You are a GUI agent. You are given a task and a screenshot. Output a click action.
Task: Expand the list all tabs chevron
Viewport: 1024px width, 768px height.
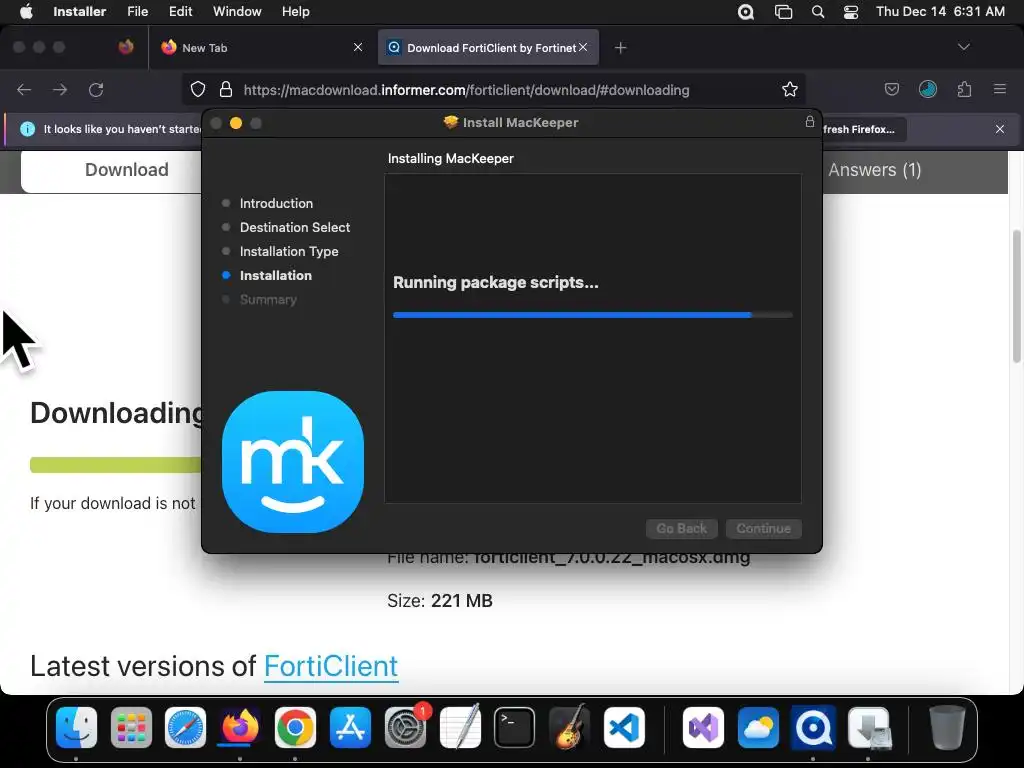tap(964, 47)
